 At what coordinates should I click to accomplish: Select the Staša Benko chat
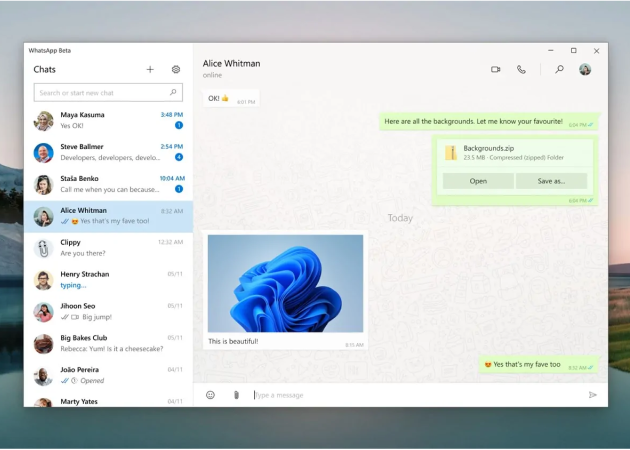point(108,185)
